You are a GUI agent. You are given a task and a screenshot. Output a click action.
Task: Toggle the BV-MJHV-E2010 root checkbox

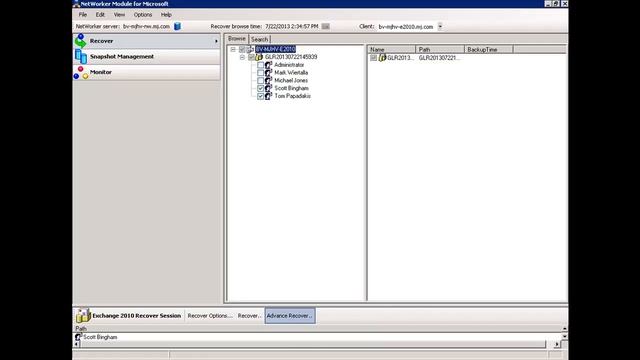[x=242, y=49]
